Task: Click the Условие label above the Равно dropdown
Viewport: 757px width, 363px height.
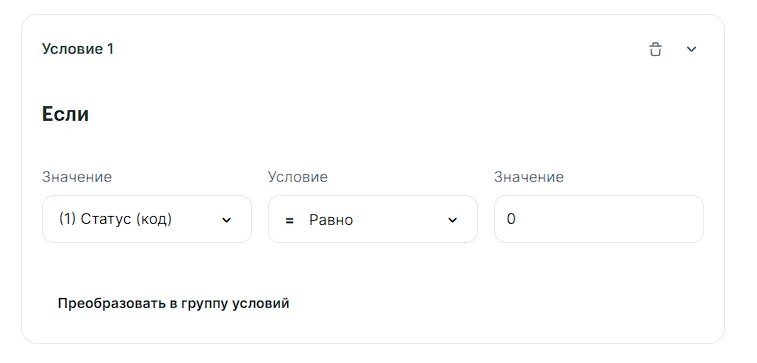Action: (x=298, y=177)
